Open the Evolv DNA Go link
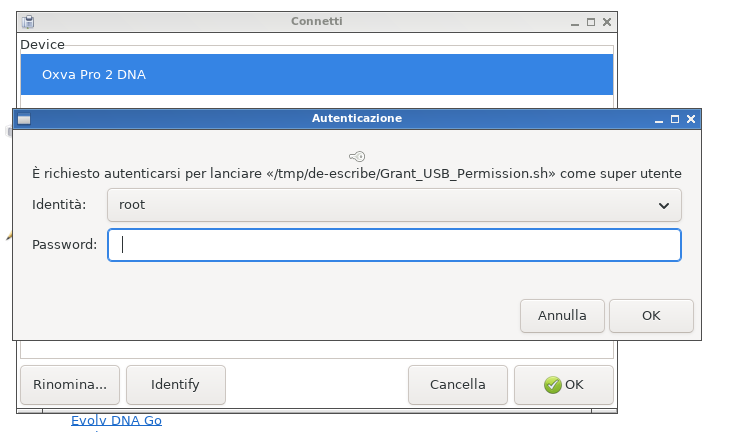Image resolution: width=744 pixels, height=432 pixels. [116, 421]
